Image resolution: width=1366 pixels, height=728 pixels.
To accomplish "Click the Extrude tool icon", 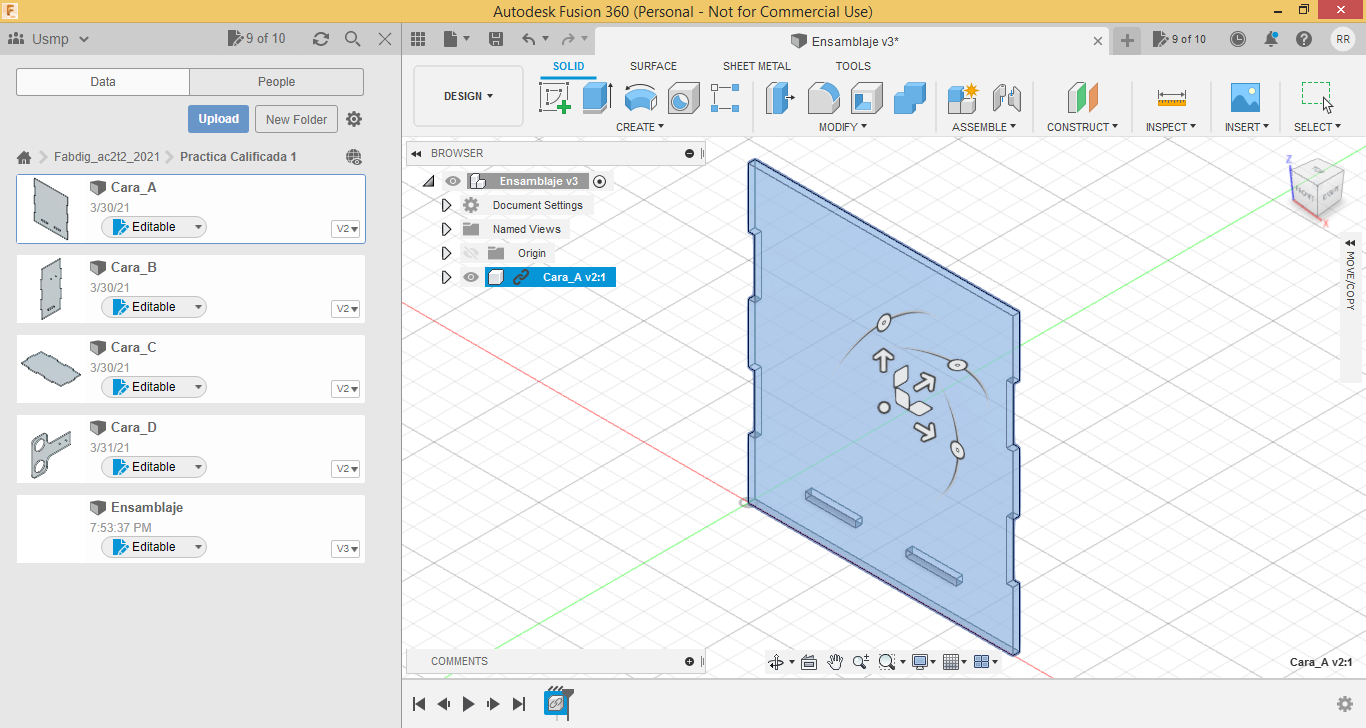I will point(597,98).
